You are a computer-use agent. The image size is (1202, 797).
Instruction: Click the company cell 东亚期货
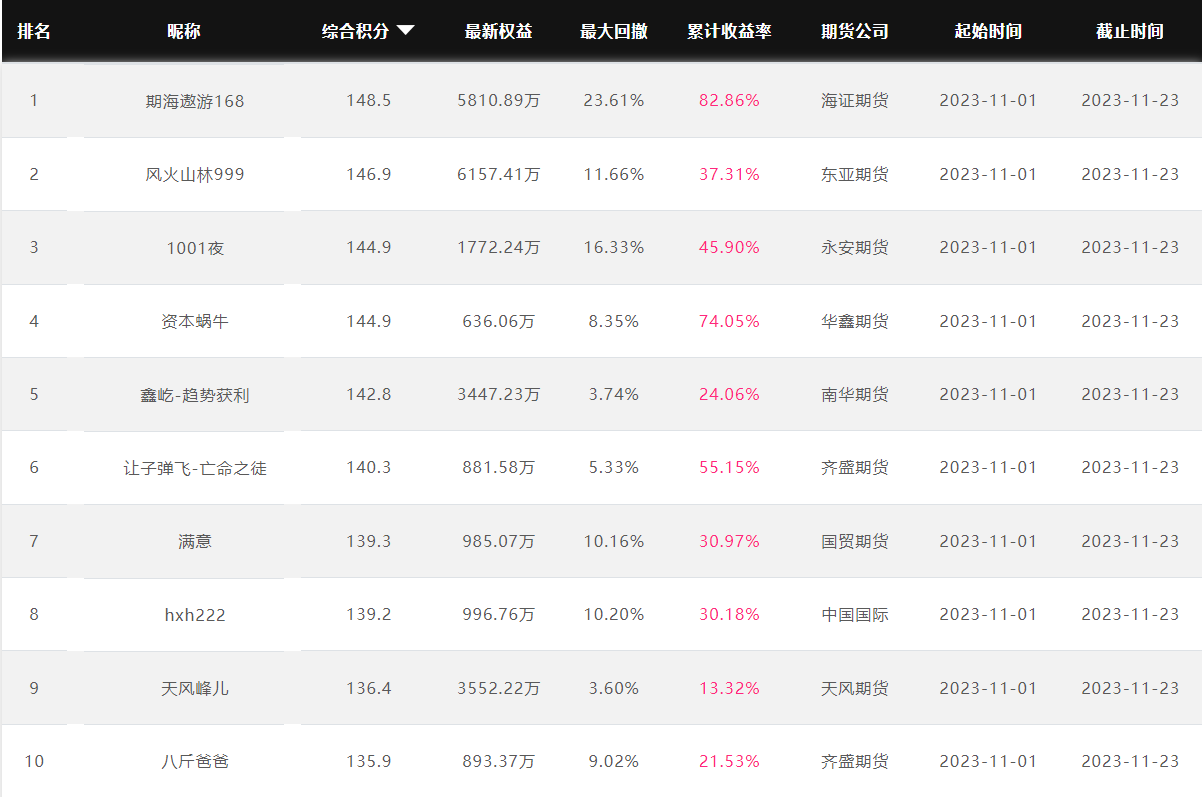click(855, 174)
